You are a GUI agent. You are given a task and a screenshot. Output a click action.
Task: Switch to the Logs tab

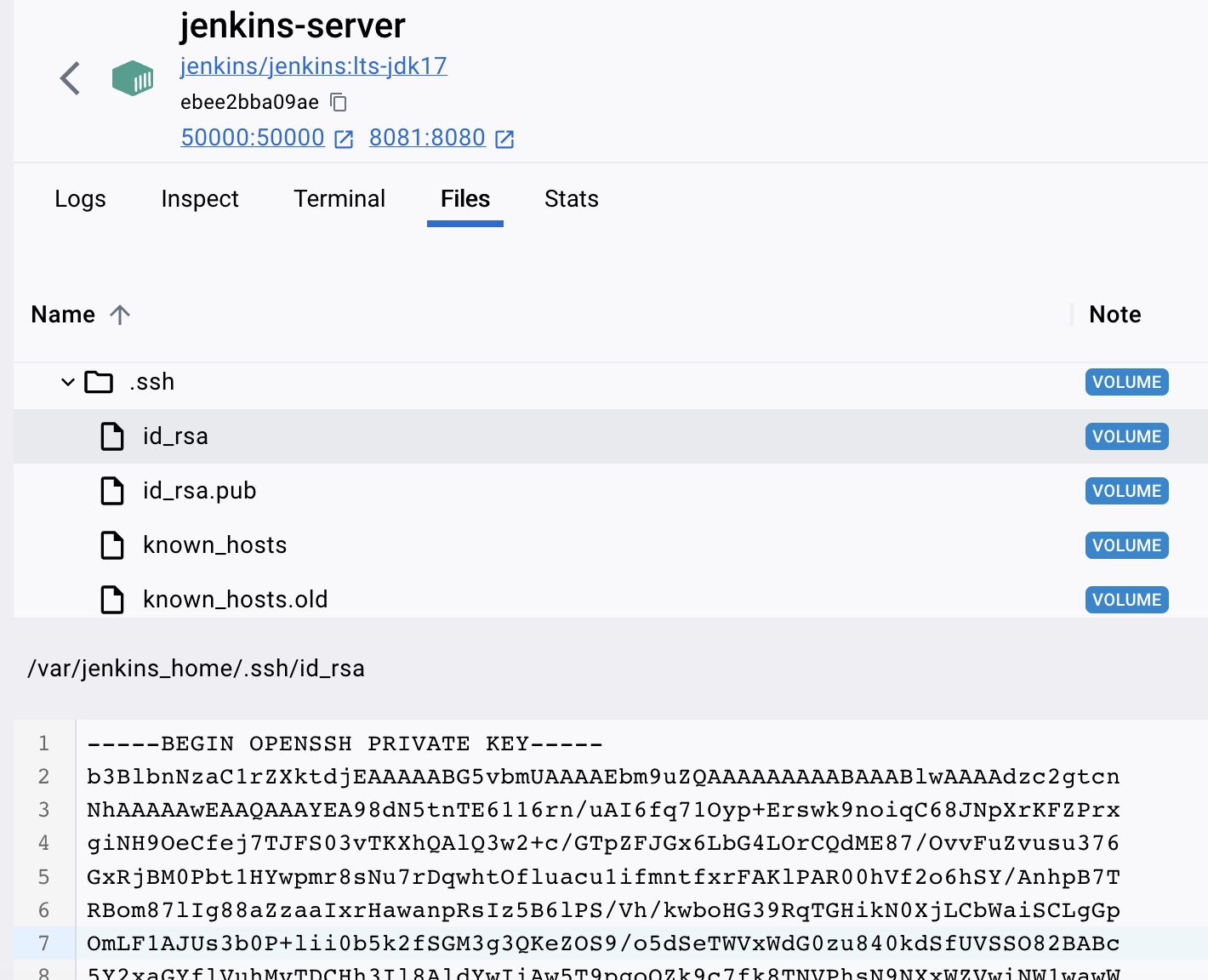click(x=80, y=199)
